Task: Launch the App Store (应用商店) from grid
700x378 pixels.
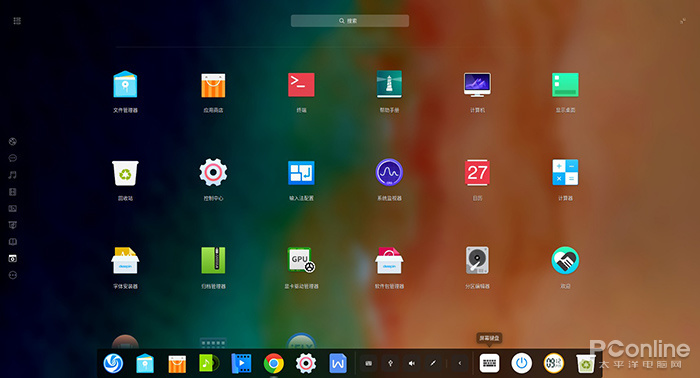Action: tap(213, 85)
